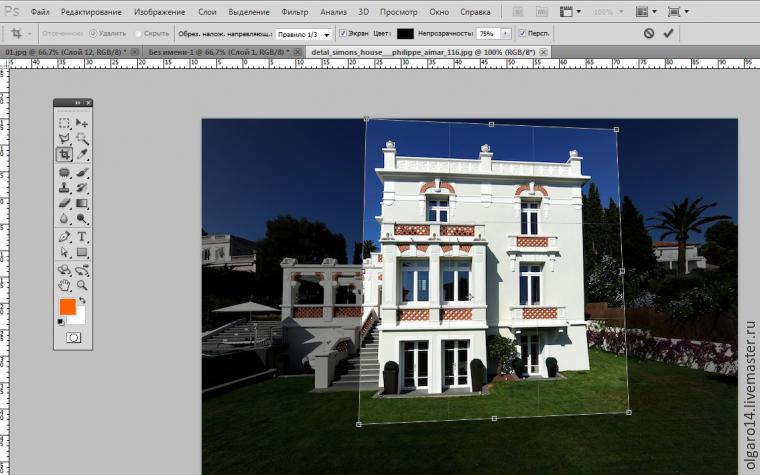Open the 3D menu
The image size is (760, 475).
tap(364, 12)
